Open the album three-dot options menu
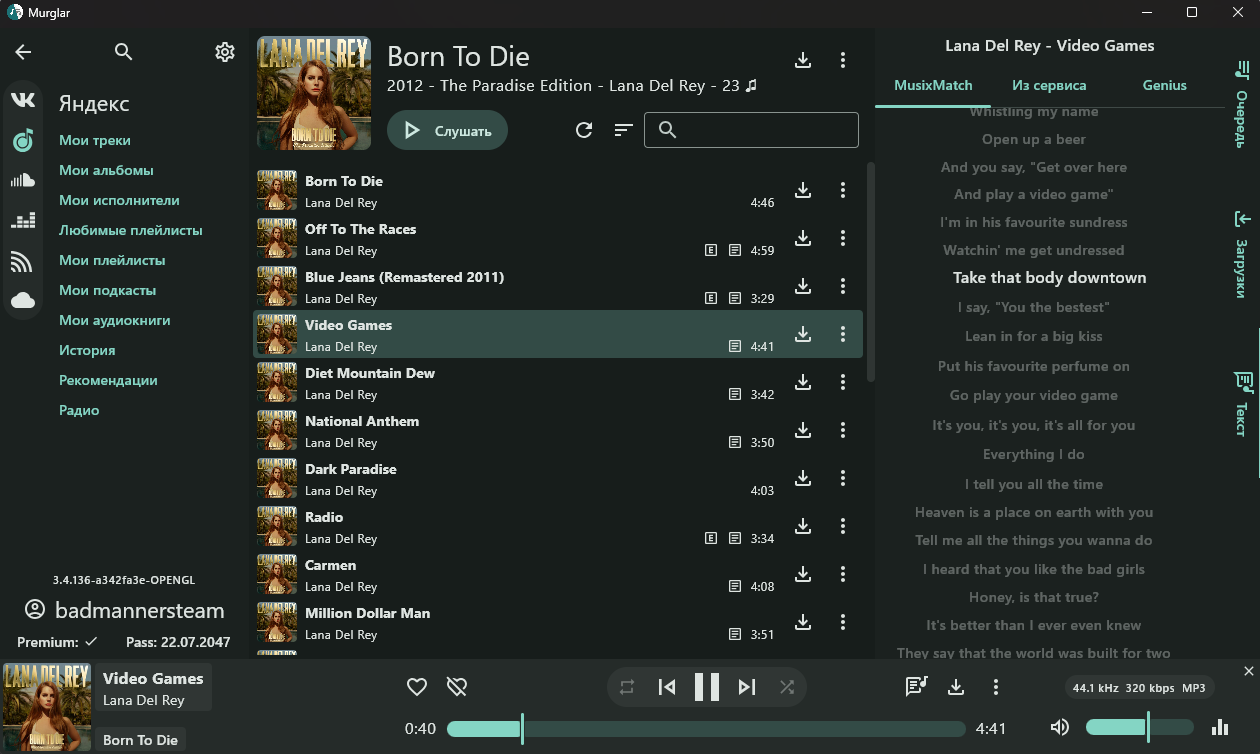The image size is (1260, 754). tap(843, 61)
